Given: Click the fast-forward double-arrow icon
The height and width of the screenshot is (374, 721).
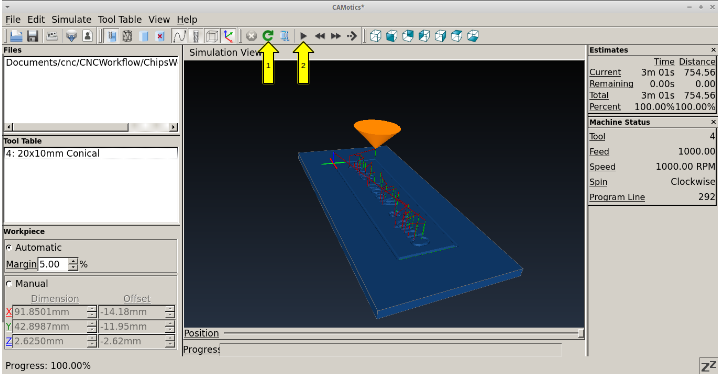Looking at the screenshot, I should click(x=336, y=35).
